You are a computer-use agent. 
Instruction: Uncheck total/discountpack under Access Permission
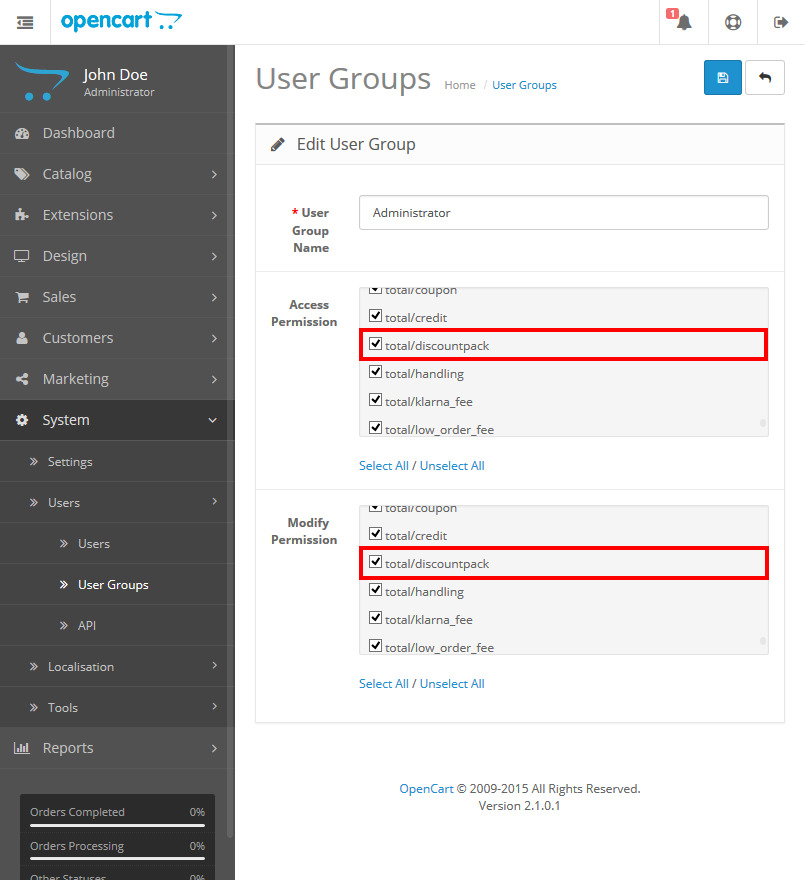coord(375,343)
